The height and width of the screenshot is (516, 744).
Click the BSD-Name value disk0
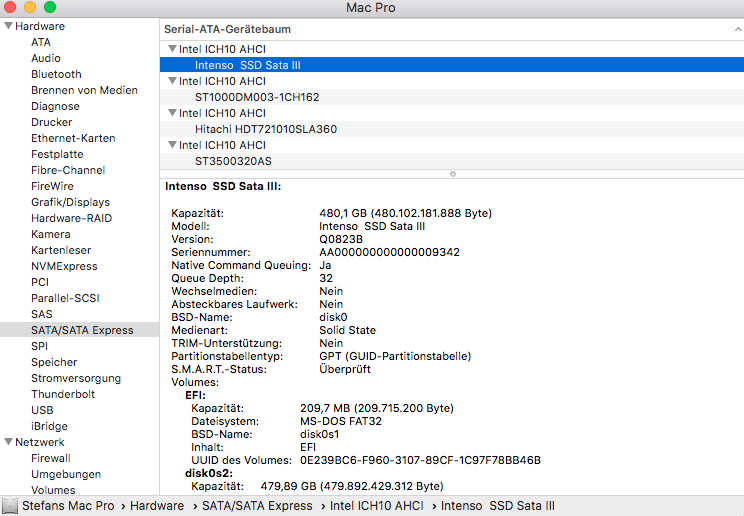[333, 317]
